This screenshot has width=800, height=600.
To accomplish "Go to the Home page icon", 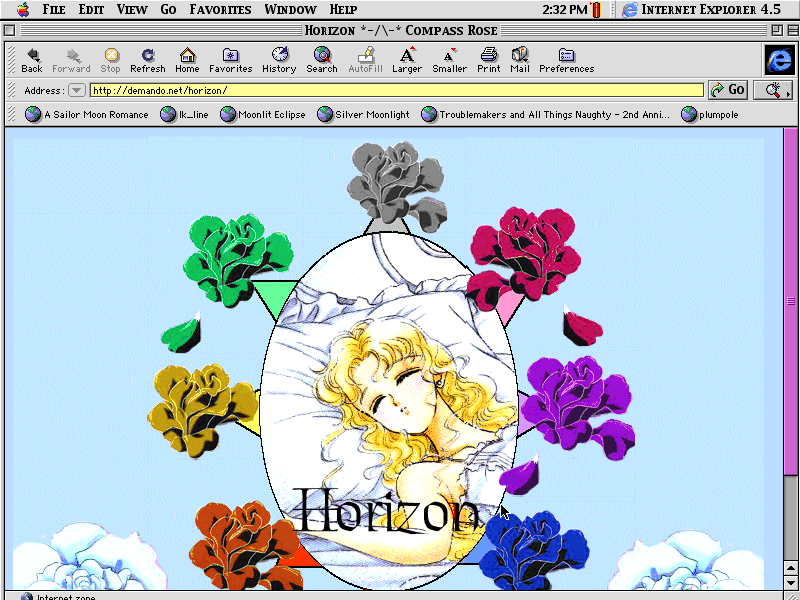I will [x=187, y=59].
